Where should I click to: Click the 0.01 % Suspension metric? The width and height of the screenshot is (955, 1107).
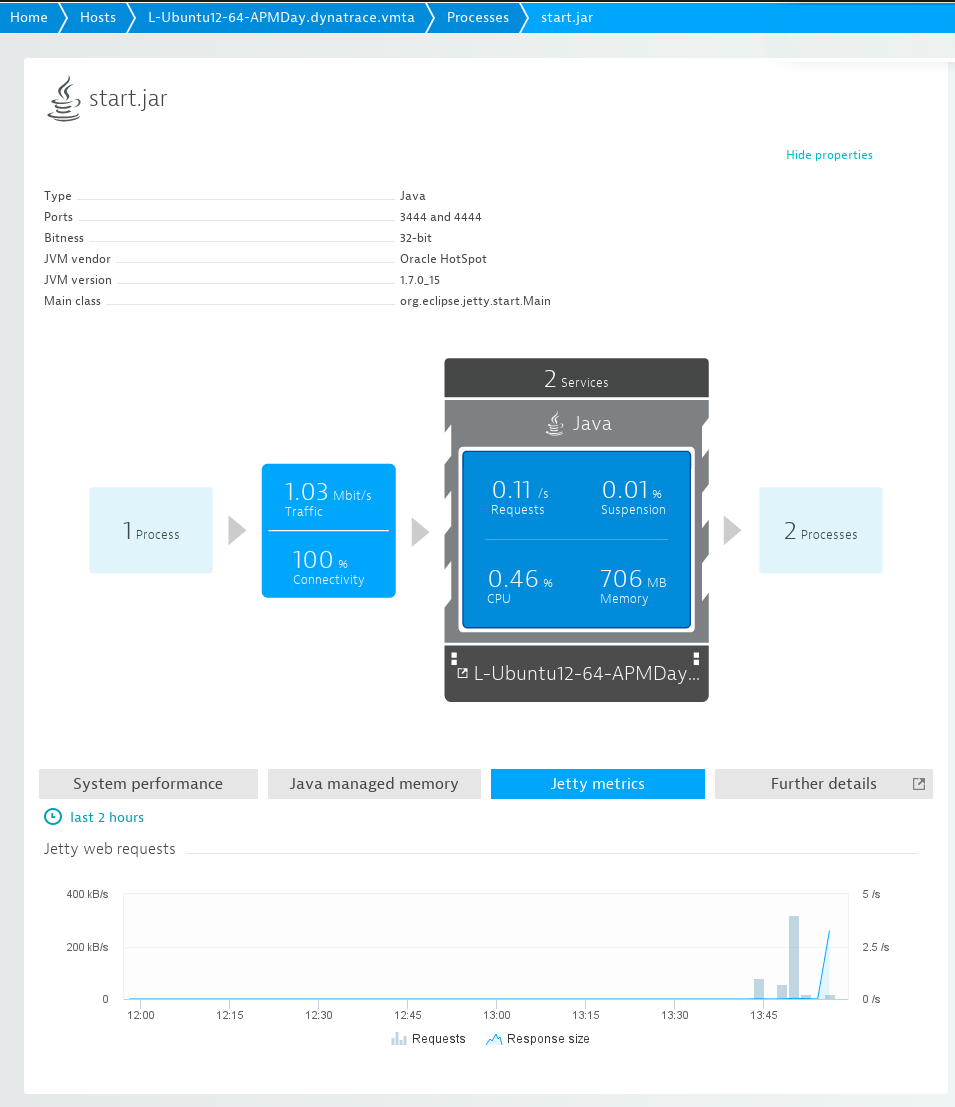(x=633, y=497)
